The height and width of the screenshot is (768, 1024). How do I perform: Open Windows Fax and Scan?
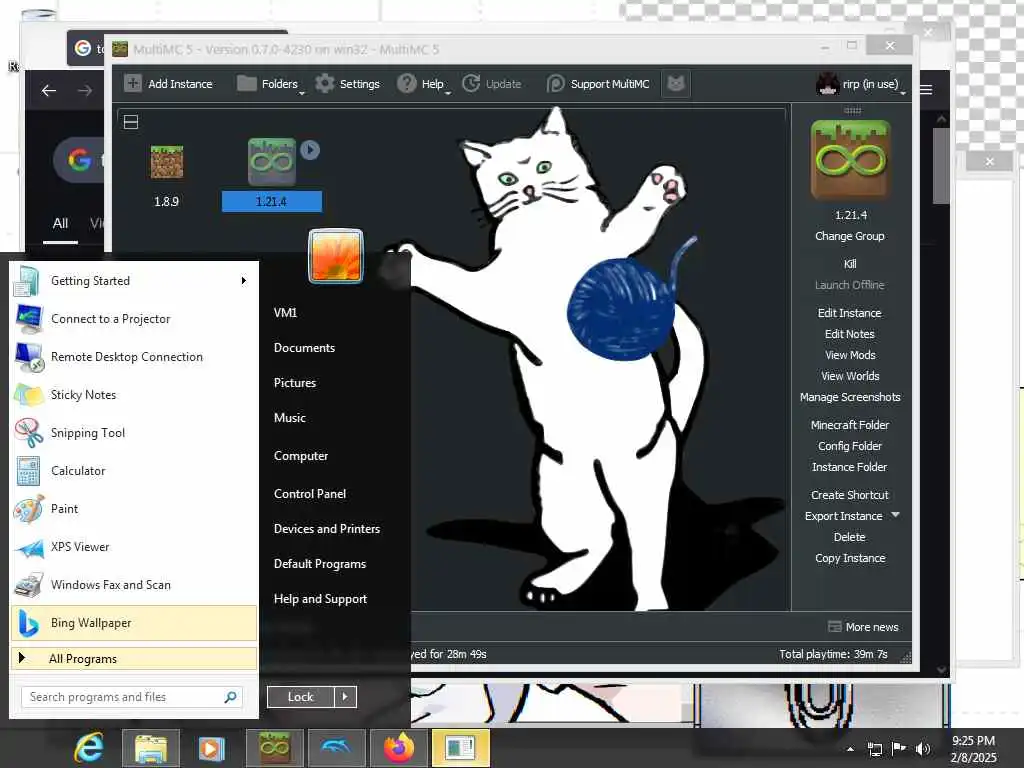click(x=134, y=584)
